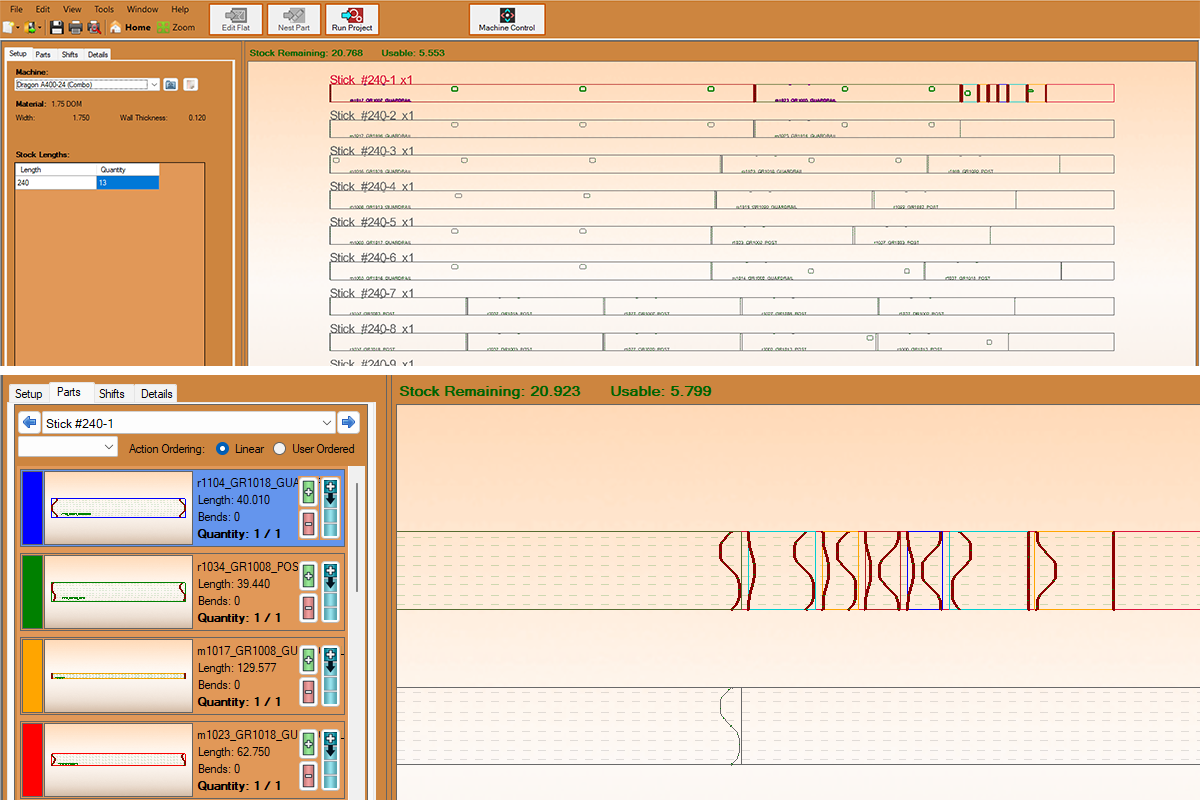Switch to the Setup tab in the lower Parts panel

point(29,394)
